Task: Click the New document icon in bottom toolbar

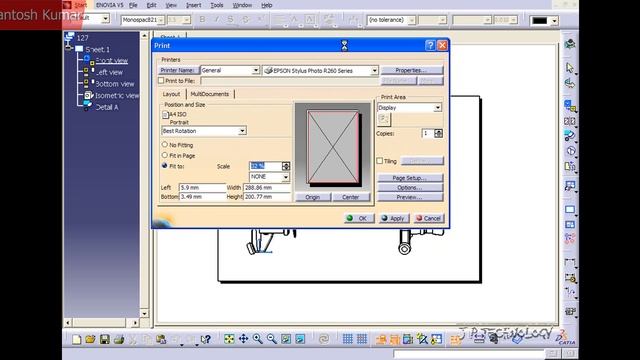Action: tap(76, 339)
